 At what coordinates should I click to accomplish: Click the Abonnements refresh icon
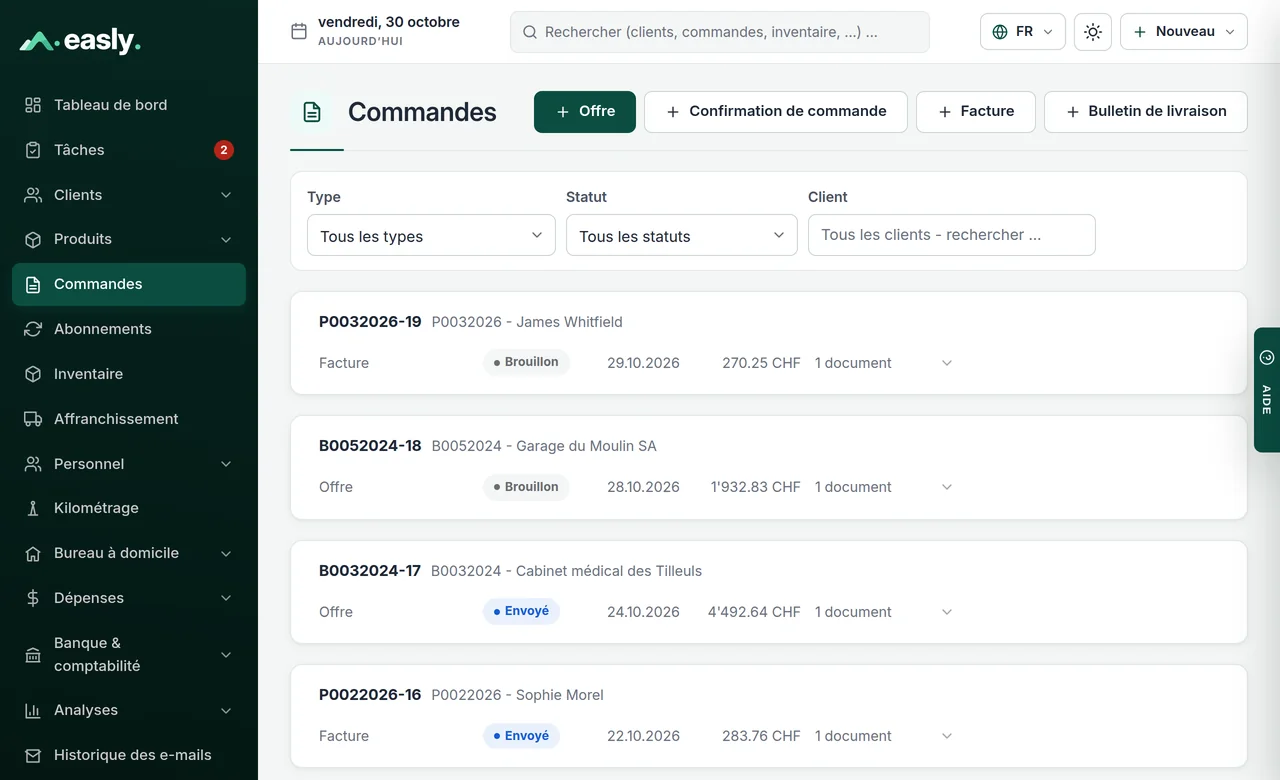(x=33, y=329)
